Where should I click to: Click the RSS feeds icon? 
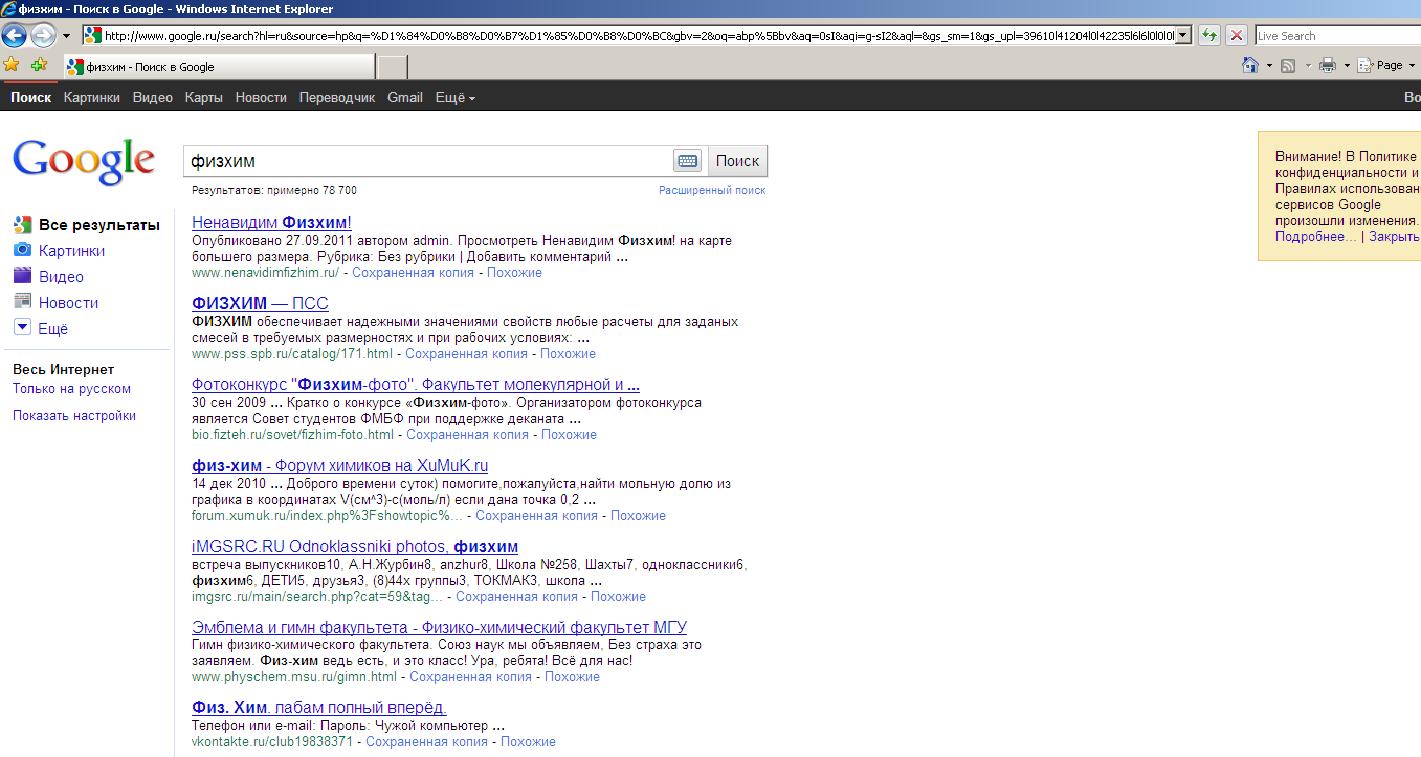(x=1288, y=65)
